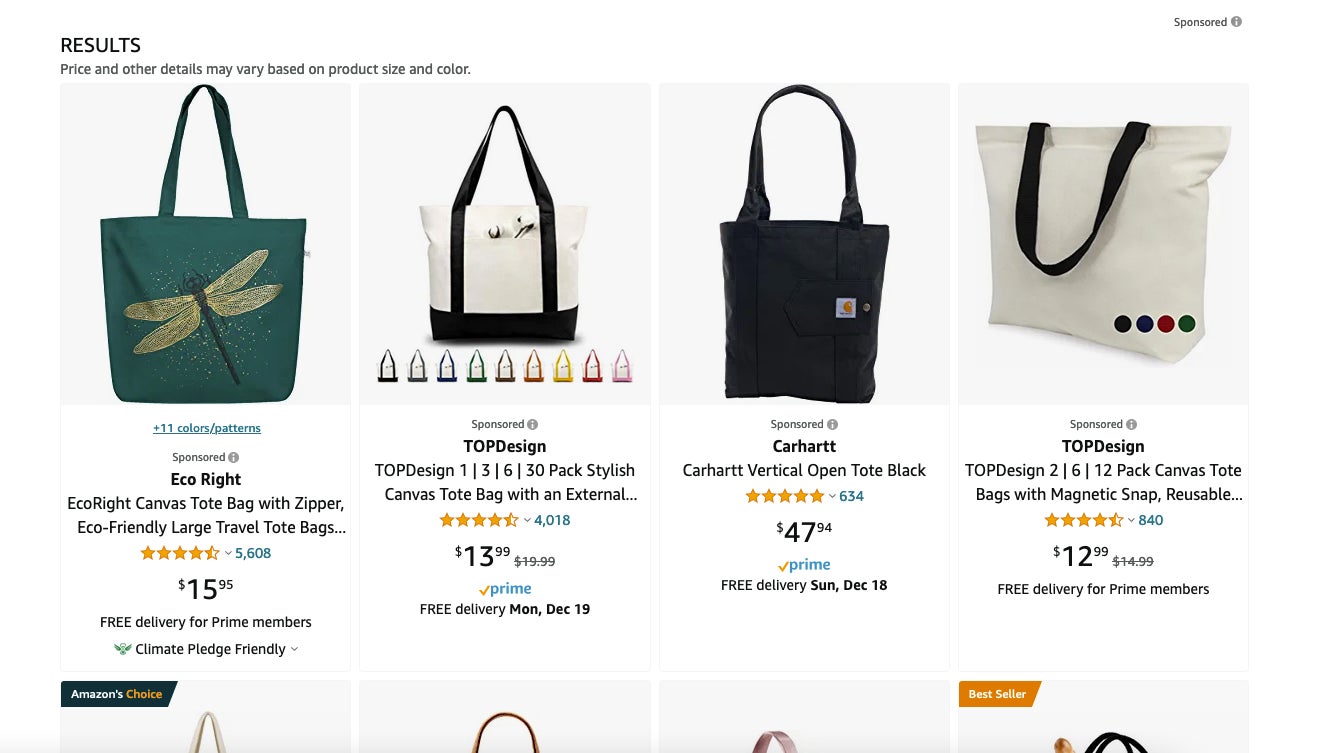Expand the Climate Pledge Friendly details chevron

[294, 649]
